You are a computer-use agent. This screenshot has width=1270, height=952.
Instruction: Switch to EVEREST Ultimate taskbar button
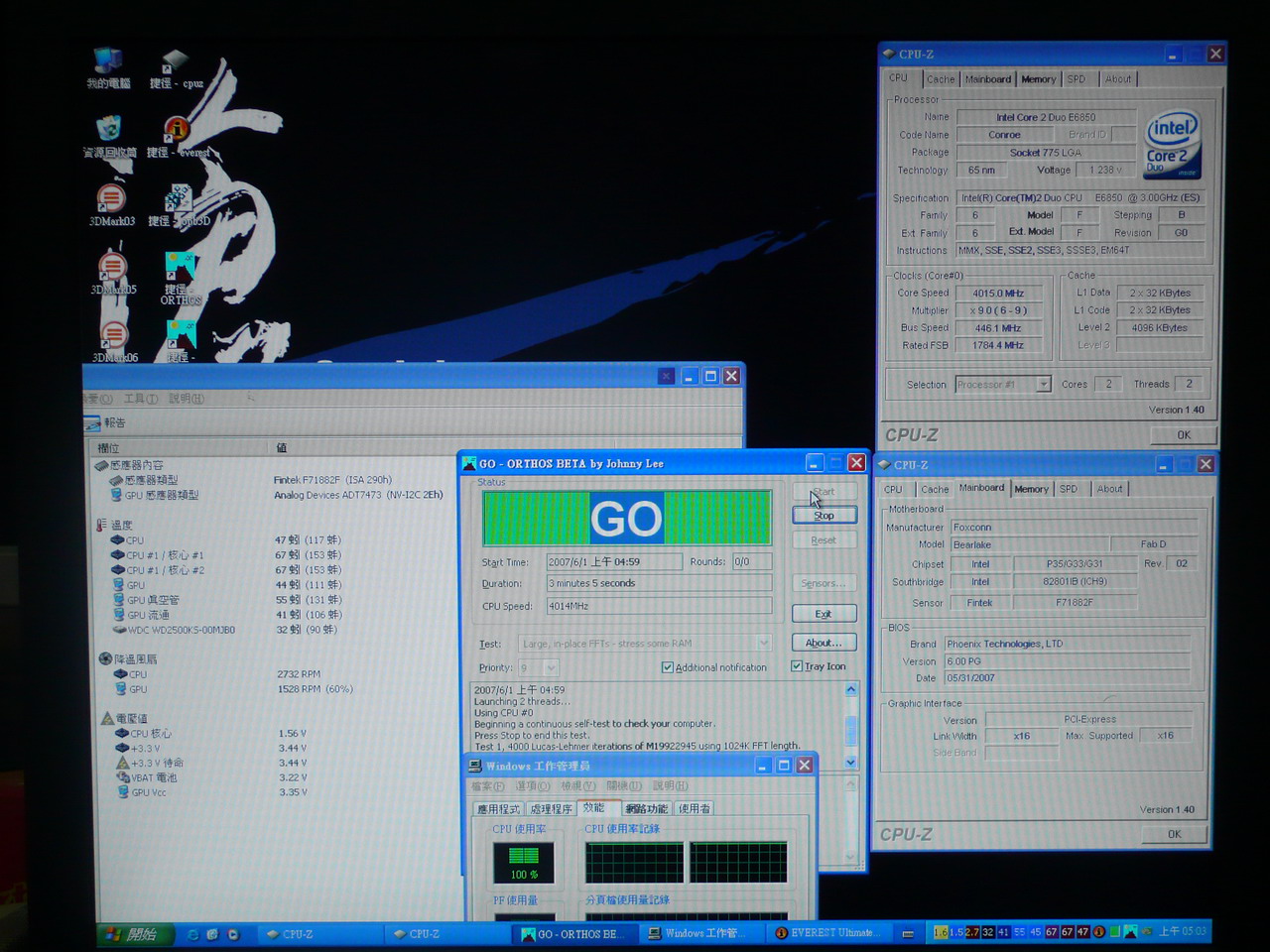(x=829, y=933)
